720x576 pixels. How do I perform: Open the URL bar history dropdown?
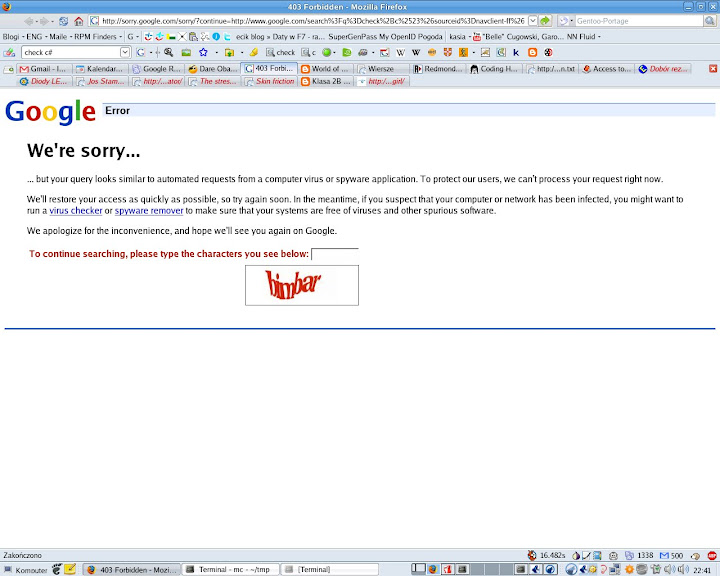coord(533,21)
